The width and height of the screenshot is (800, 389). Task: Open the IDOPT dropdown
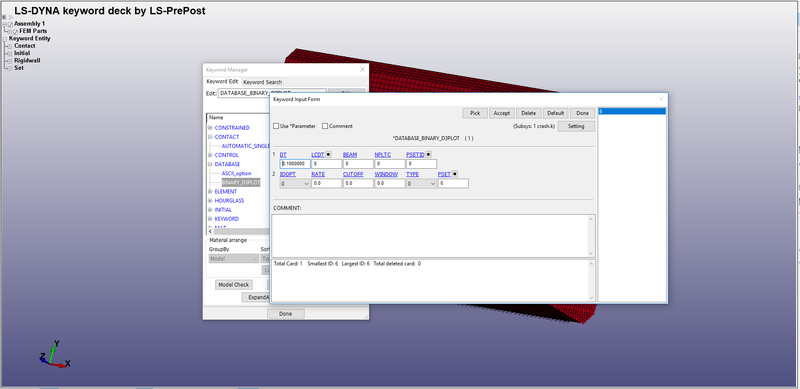click(295, 183)
